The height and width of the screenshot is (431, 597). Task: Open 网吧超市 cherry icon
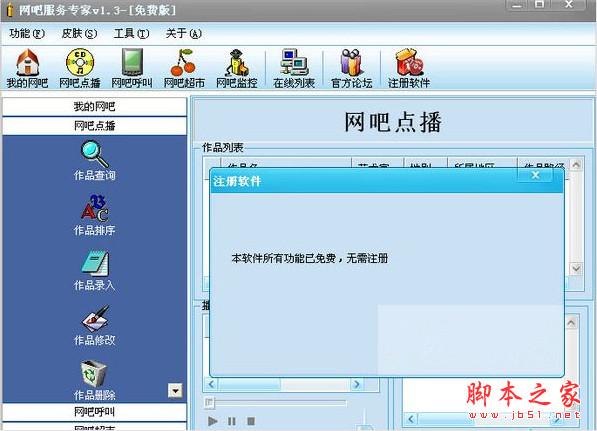184,69
